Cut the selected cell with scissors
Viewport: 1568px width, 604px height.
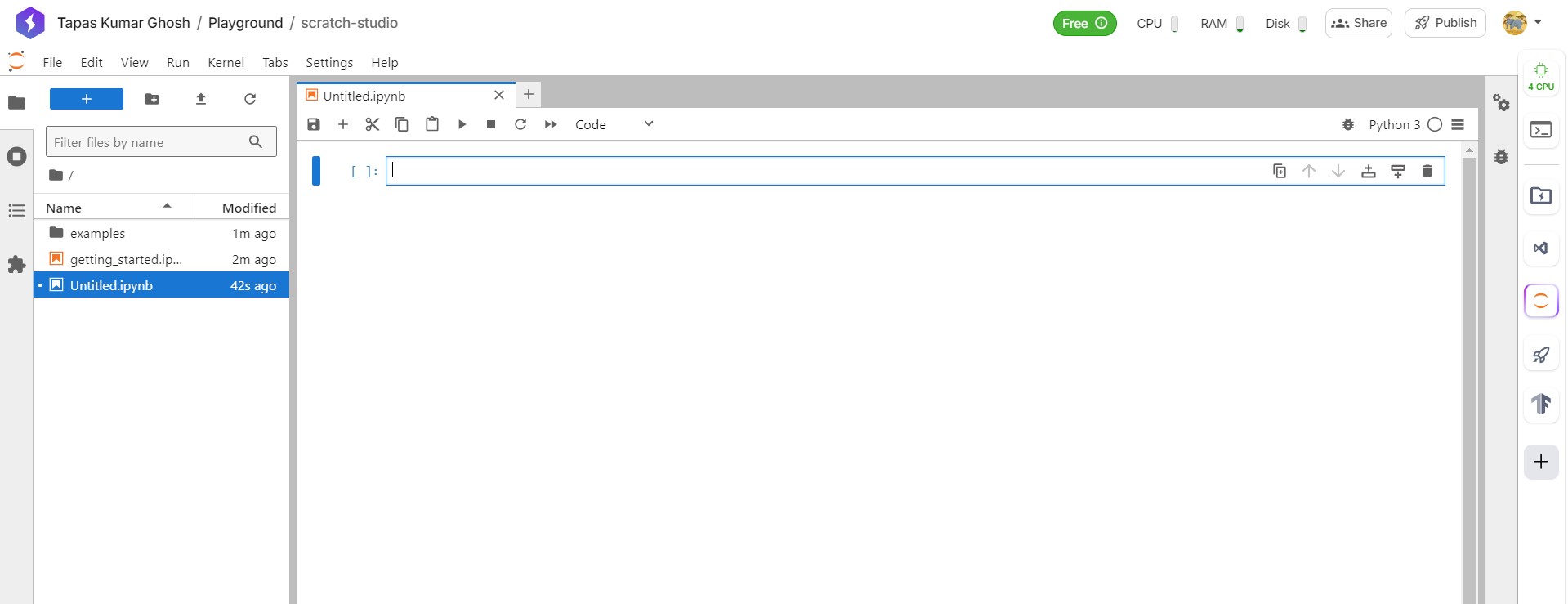[x=373, y=124]
